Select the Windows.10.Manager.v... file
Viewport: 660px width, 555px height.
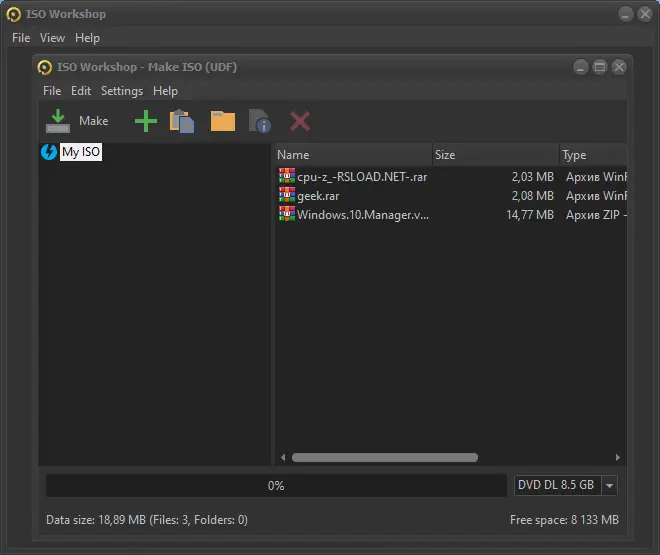(x=363, y=215)
